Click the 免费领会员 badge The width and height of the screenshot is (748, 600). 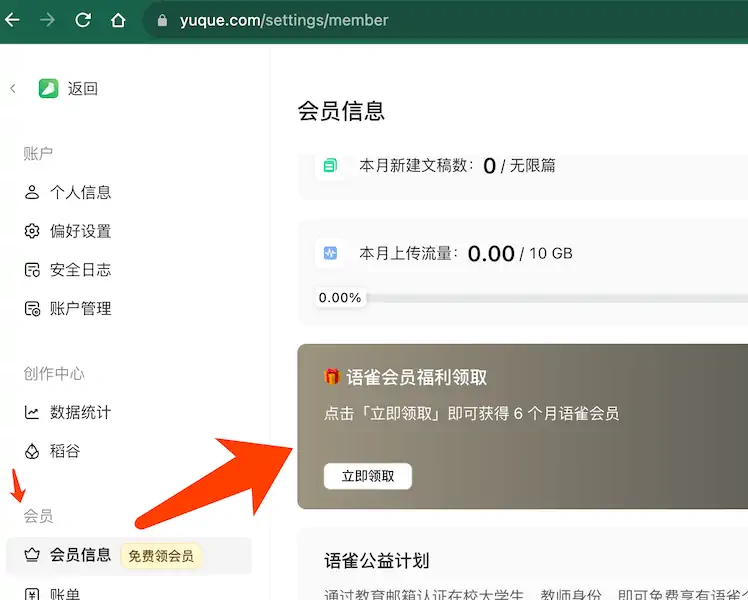tap(161, 556)
